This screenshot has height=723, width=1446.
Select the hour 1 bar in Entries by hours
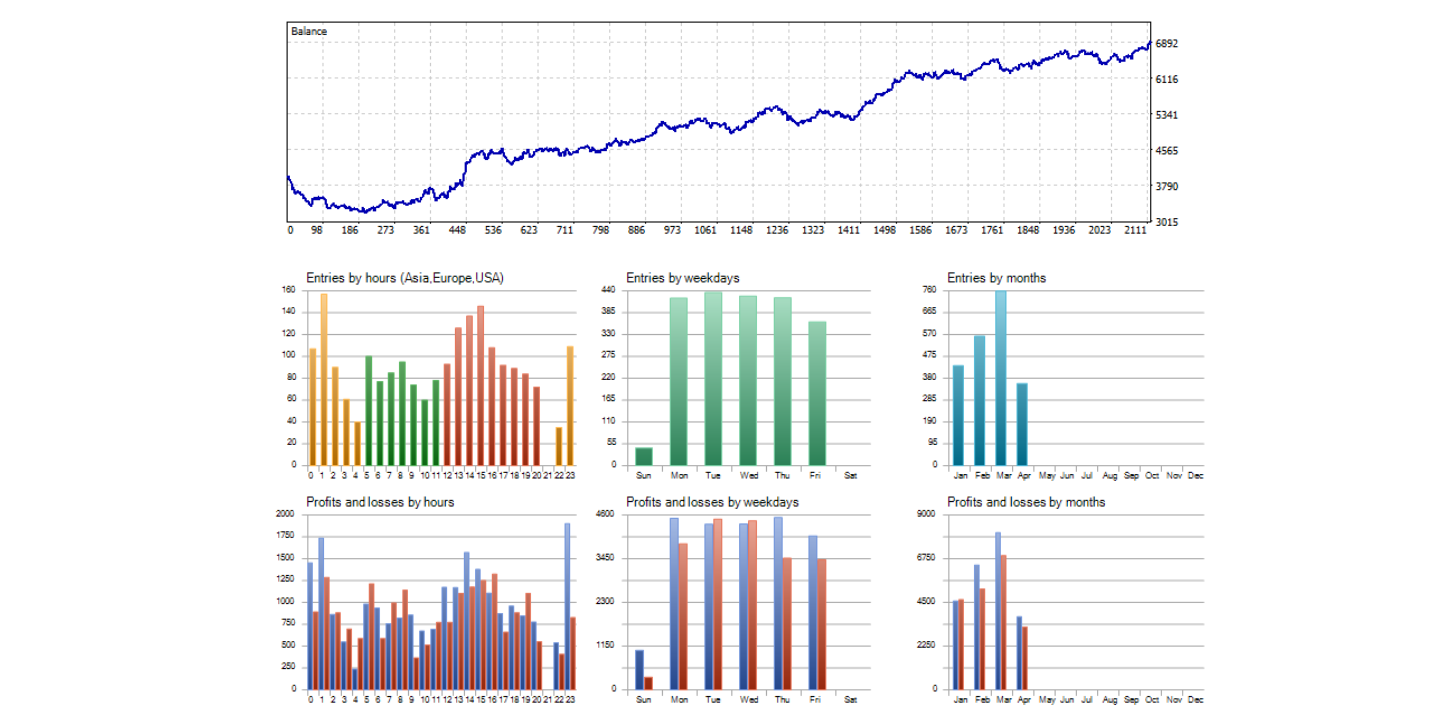coord(323,379)
